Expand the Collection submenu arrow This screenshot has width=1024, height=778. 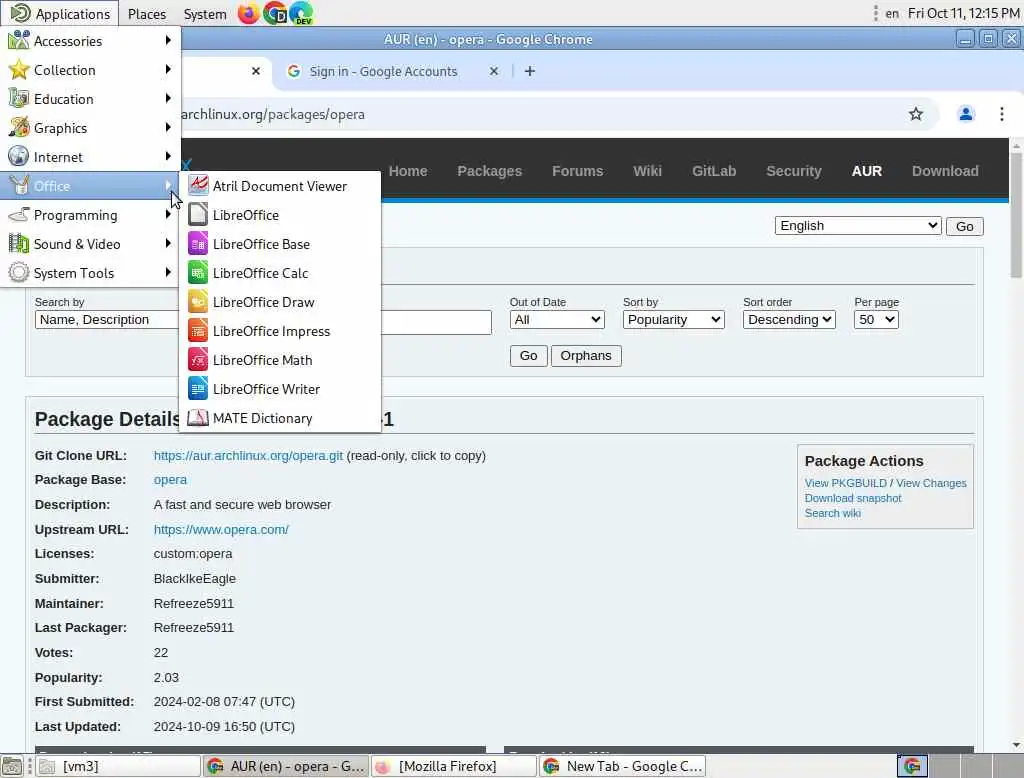click(168, 69)
